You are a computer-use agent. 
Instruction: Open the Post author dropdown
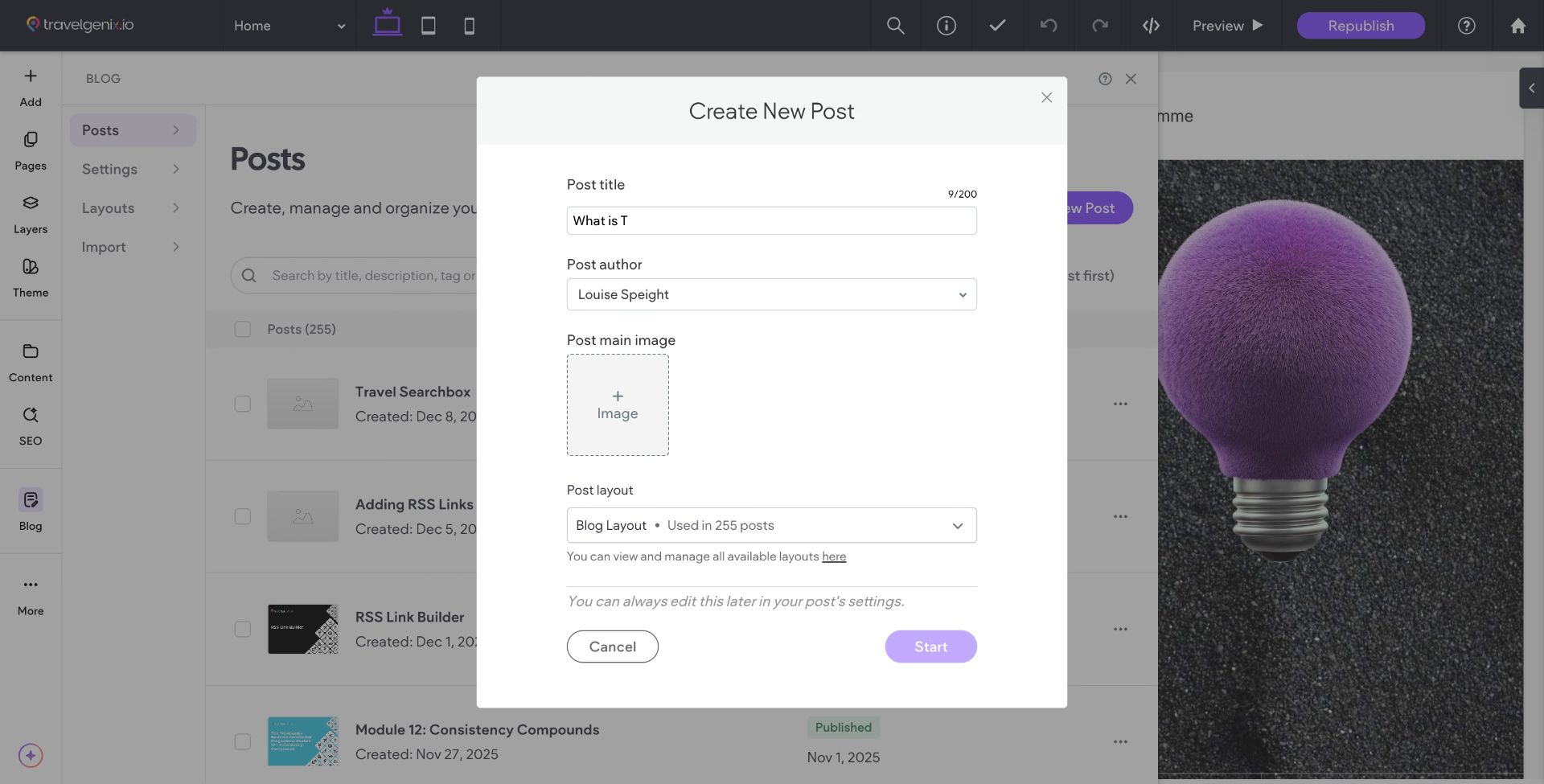[x=771, y=294]
